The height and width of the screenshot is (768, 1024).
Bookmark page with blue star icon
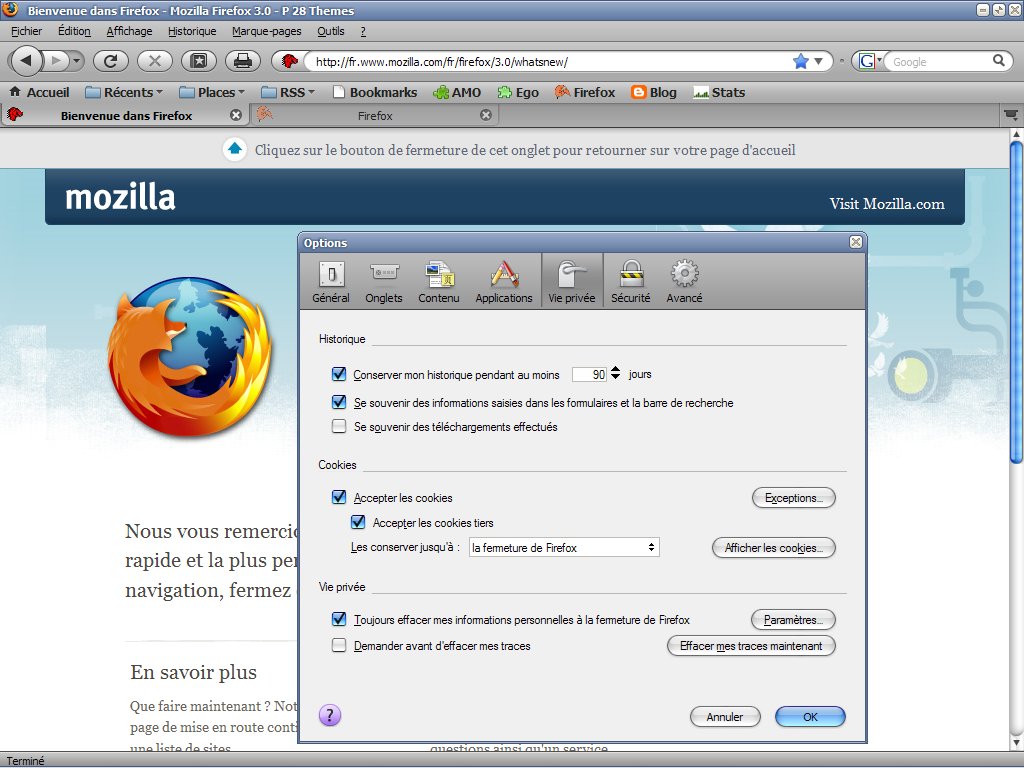[801, 61]
